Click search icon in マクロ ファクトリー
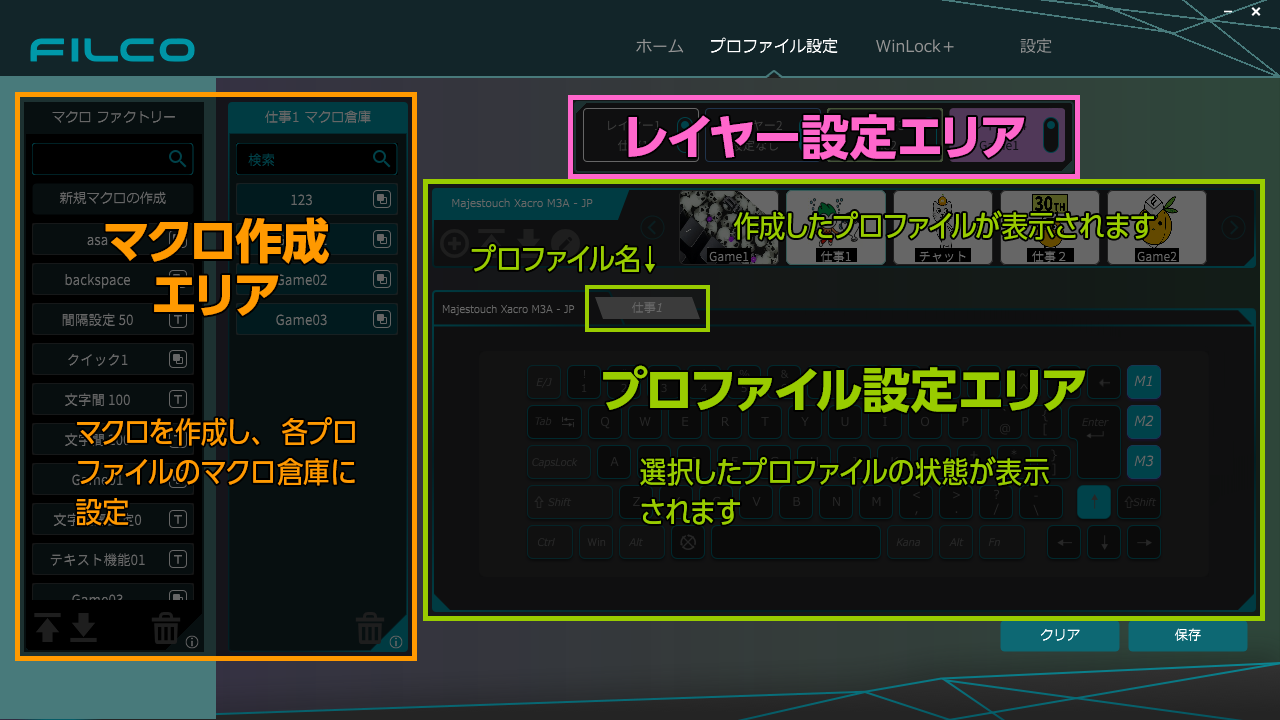The height and width of the screenshot is (720, 1280). [x=177, y=158]
